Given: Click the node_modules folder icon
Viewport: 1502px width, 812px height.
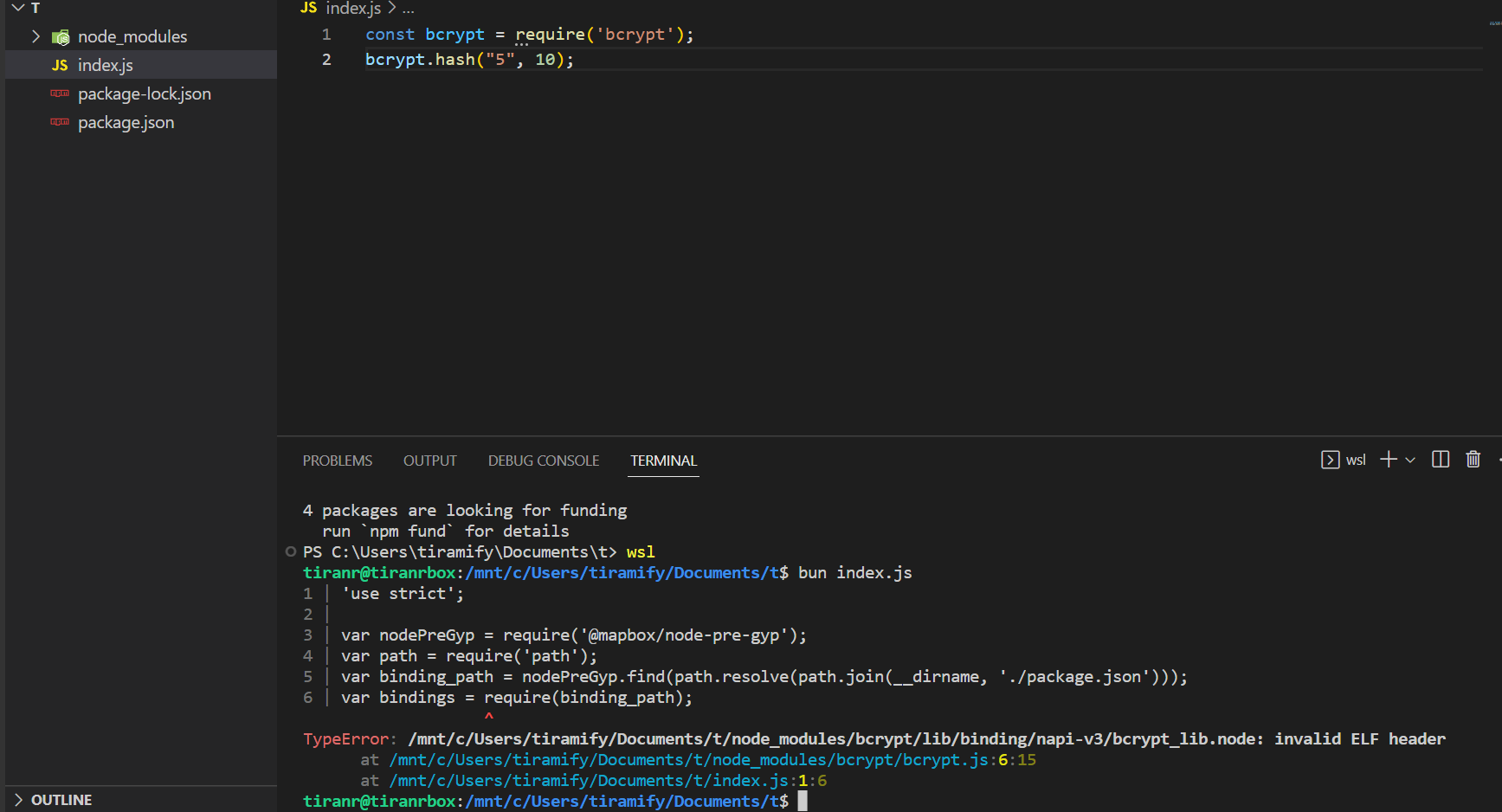Looking at the screenshot, I should pos(61,36).
